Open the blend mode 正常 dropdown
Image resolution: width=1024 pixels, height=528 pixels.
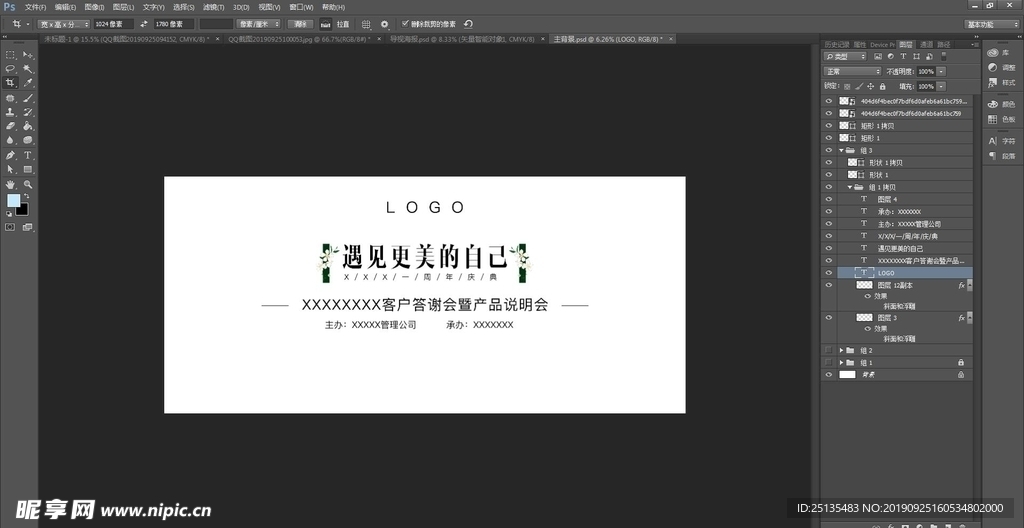851,72
